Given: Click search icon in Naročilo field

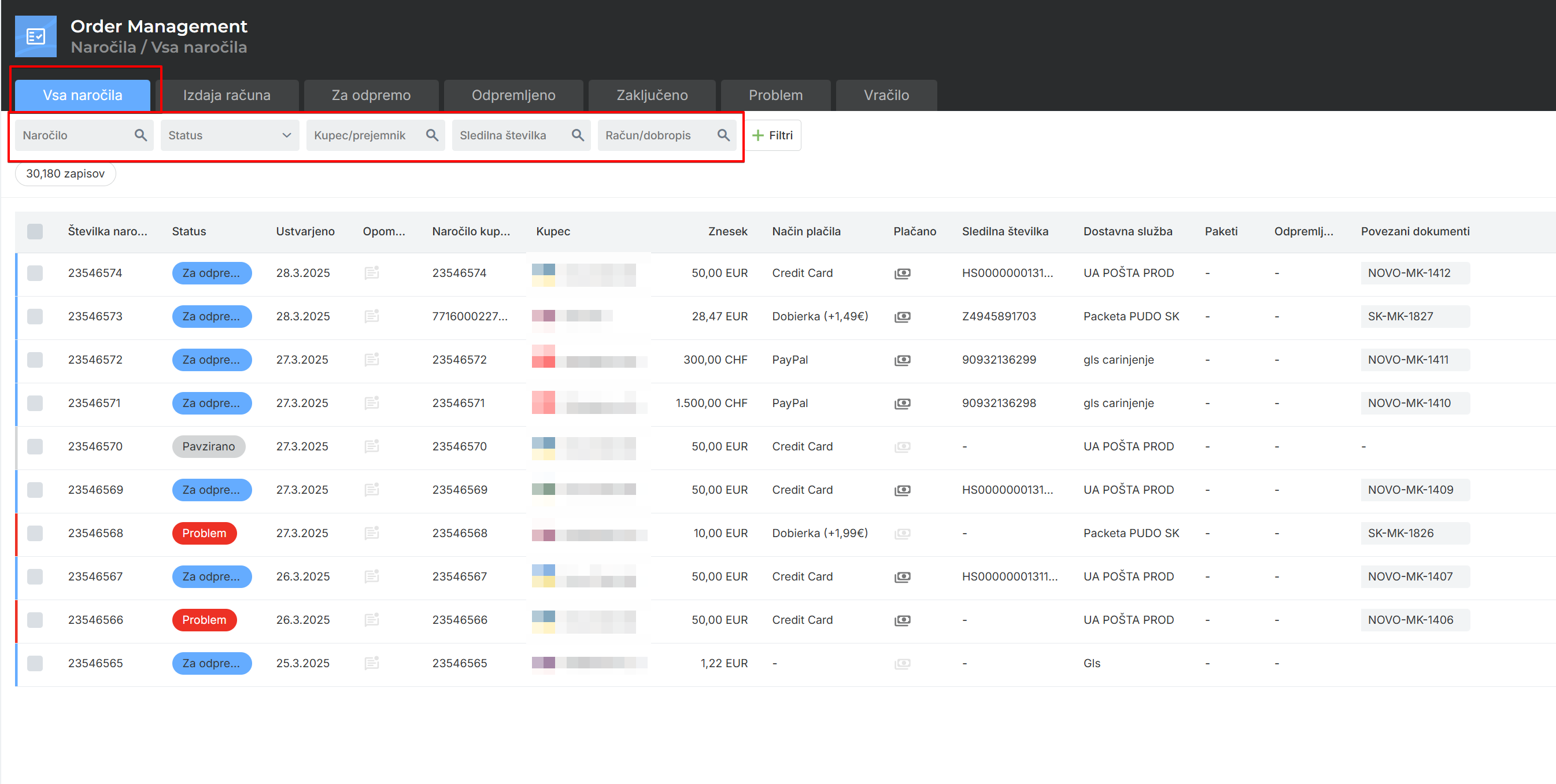Looking at the screenshot, I should pos(140,135).
